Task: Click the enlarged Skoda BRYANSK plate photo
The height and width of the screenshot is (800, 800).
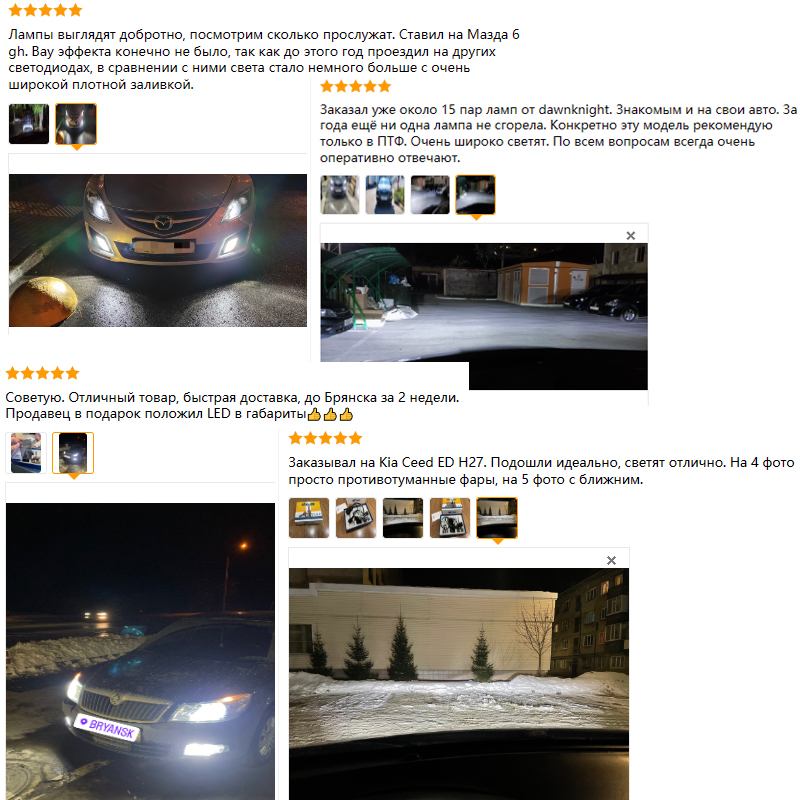Action: tap(140, 652)
